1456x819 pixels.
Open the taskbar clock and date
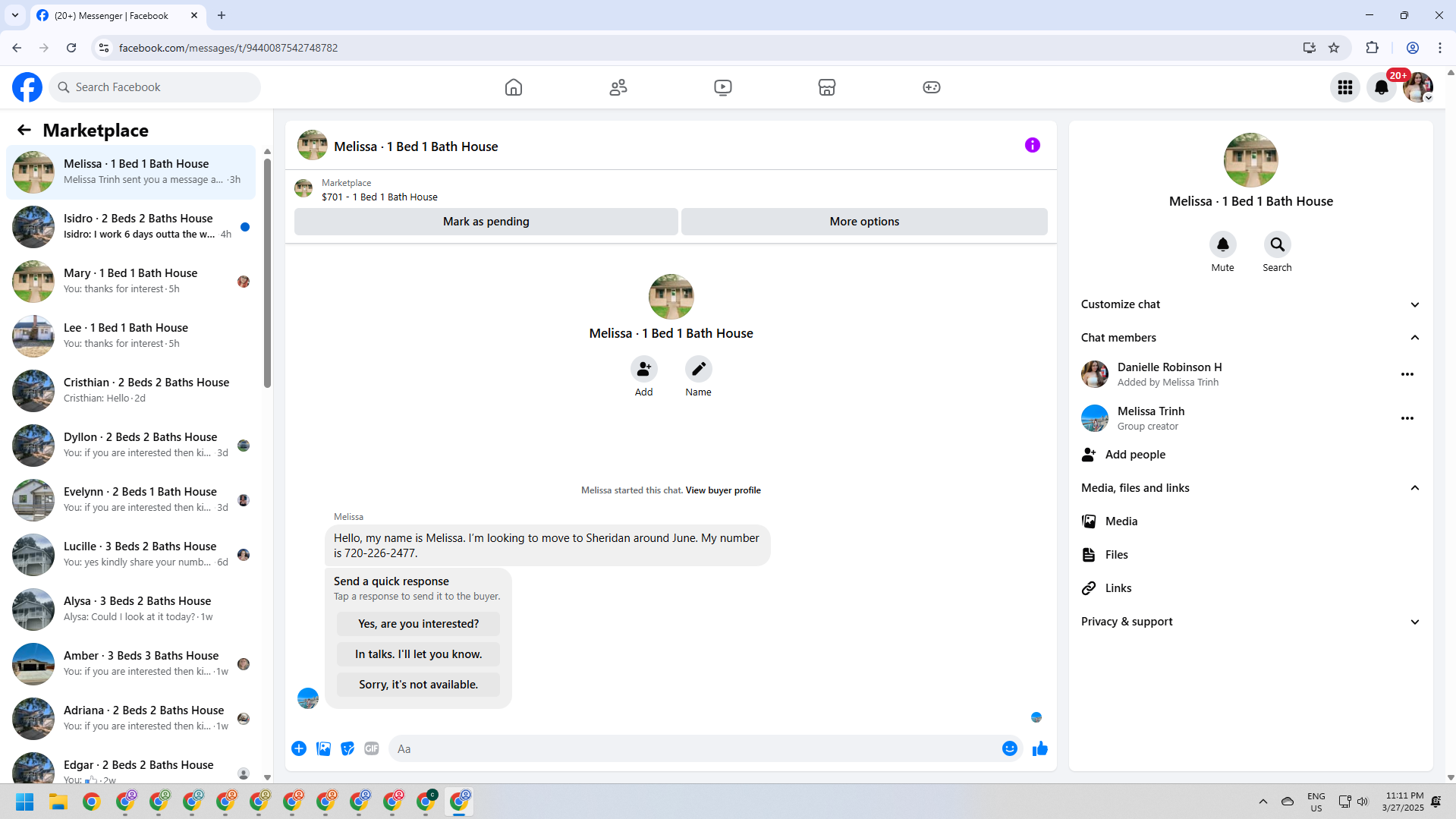(1403, 802)
